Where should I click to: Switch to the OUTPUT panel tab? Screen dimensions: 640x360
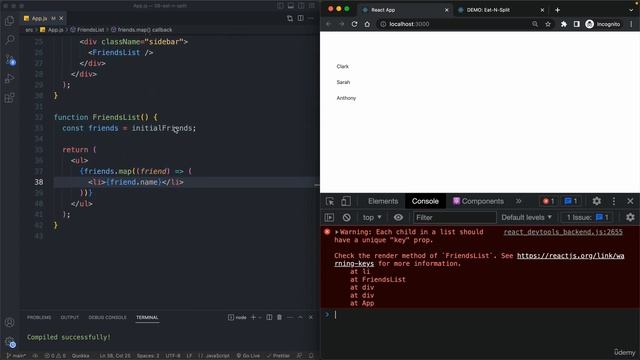[x=69, y=317]
